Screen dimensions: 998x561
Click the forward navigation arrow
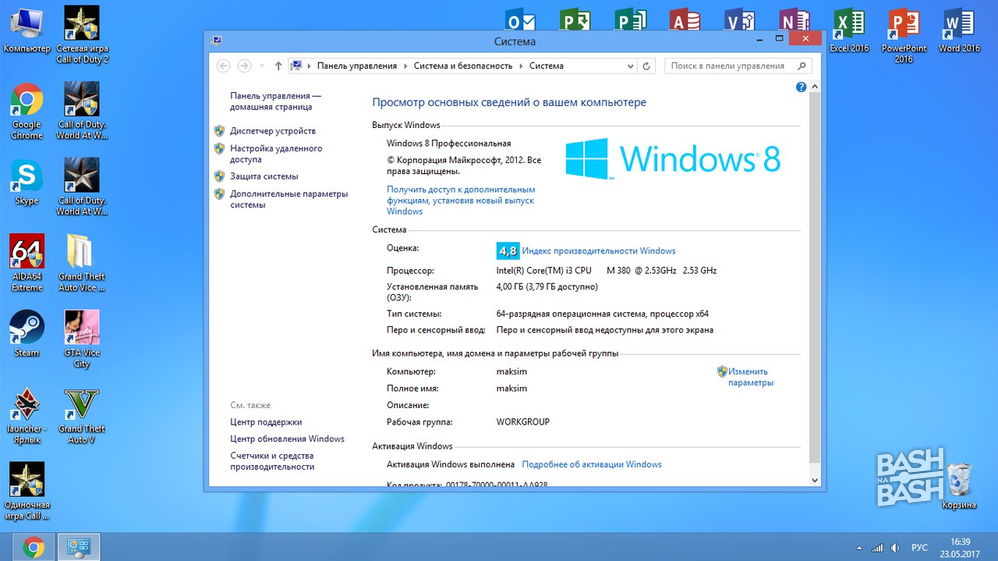pyautogui.click(x=244, y=66)
